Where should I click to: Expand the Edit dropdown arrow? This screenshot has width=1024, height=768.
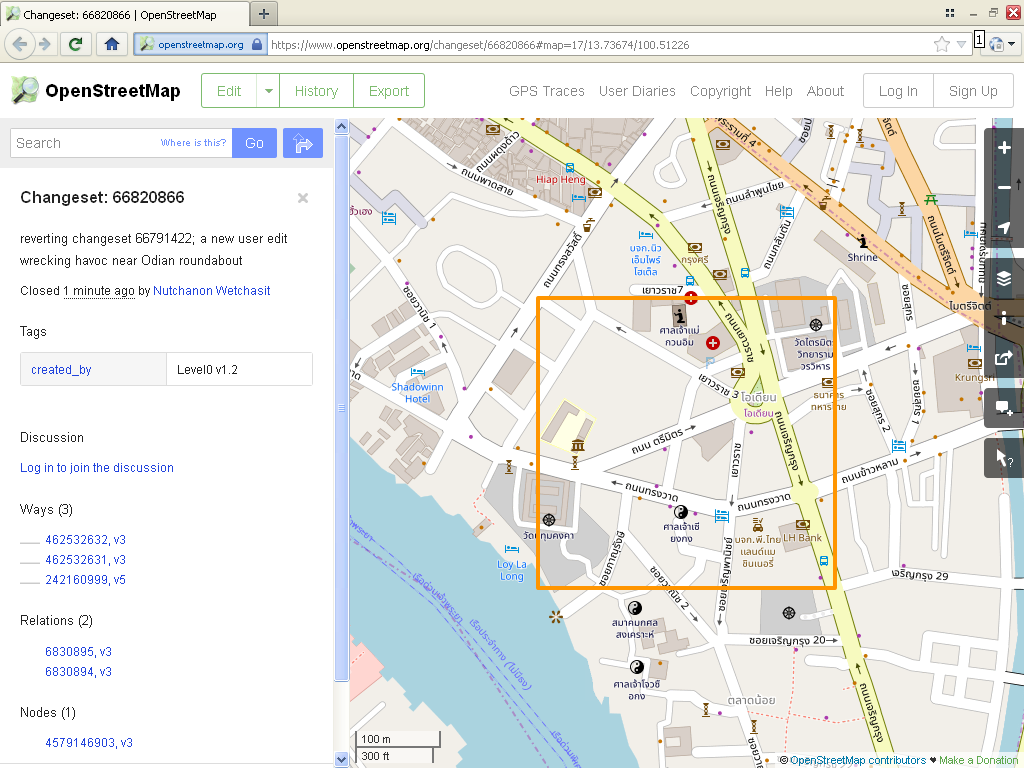(268, 91)
